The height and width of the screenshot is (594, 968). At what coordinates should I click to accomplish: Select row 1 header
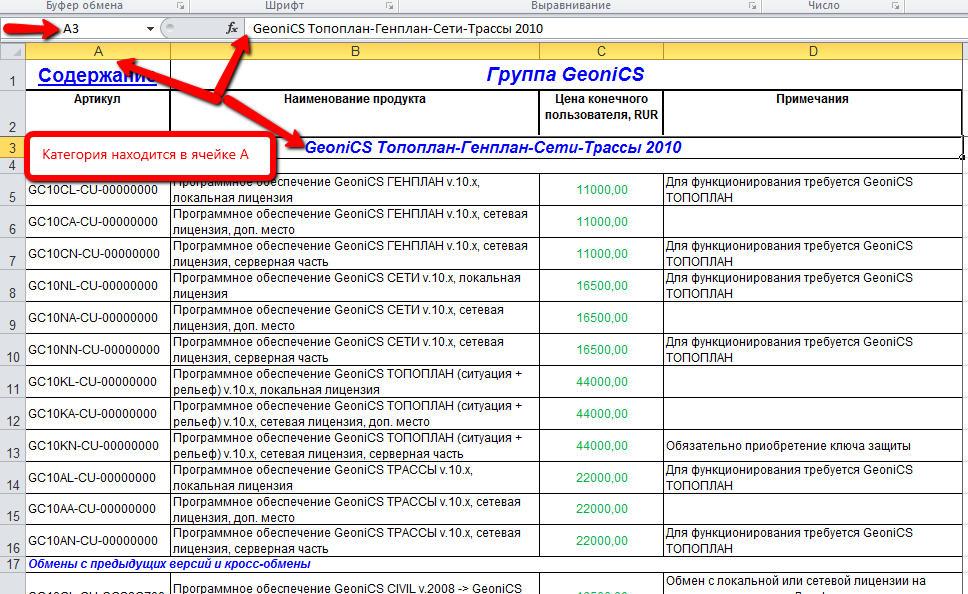pyautogui.click(x=13, y=75)
